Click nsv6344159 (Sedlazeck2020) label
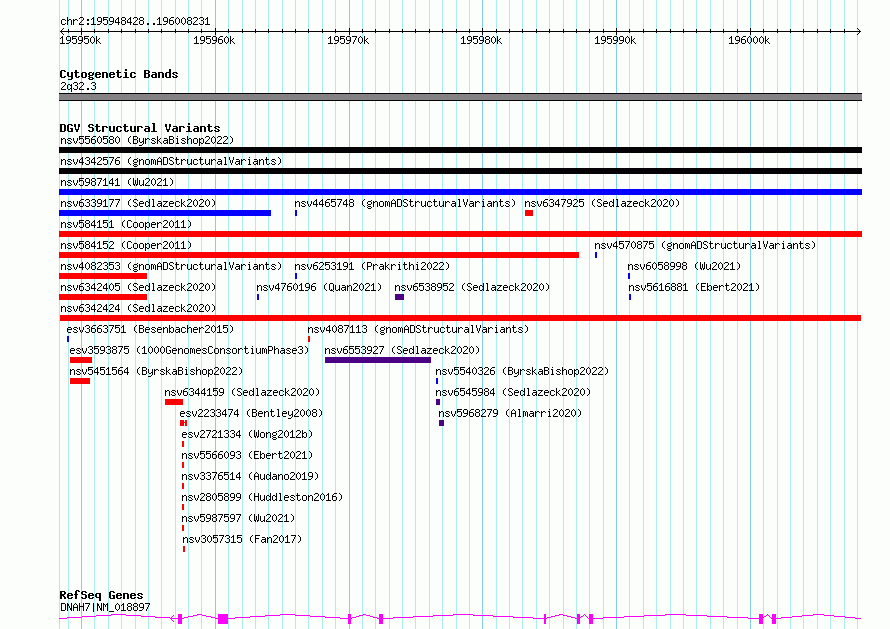This screenshot has width=890, height=629. coord(242,392)
